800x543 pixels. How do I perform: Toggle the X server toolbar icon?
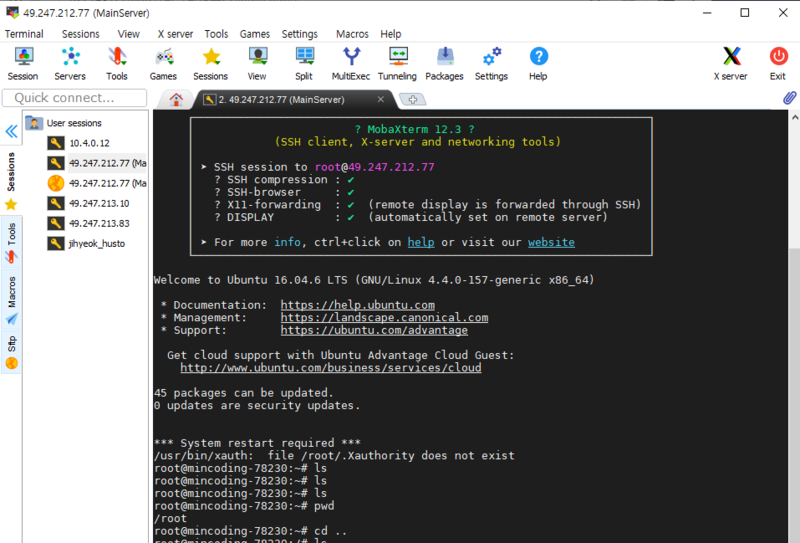tap(731, 64)
